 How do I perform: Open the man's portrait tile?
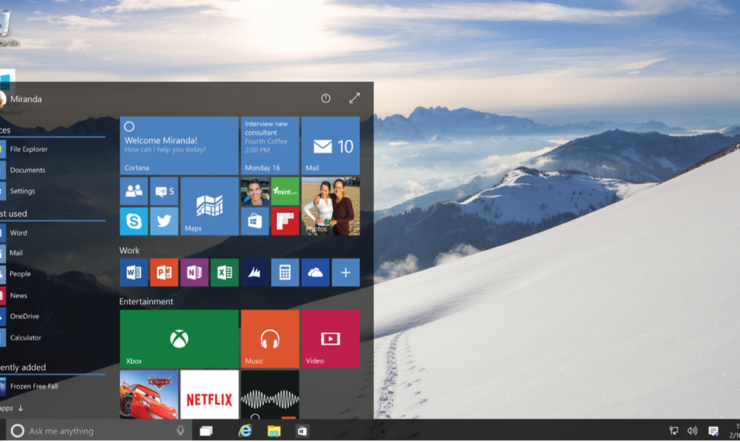click(x=255, y=191)
